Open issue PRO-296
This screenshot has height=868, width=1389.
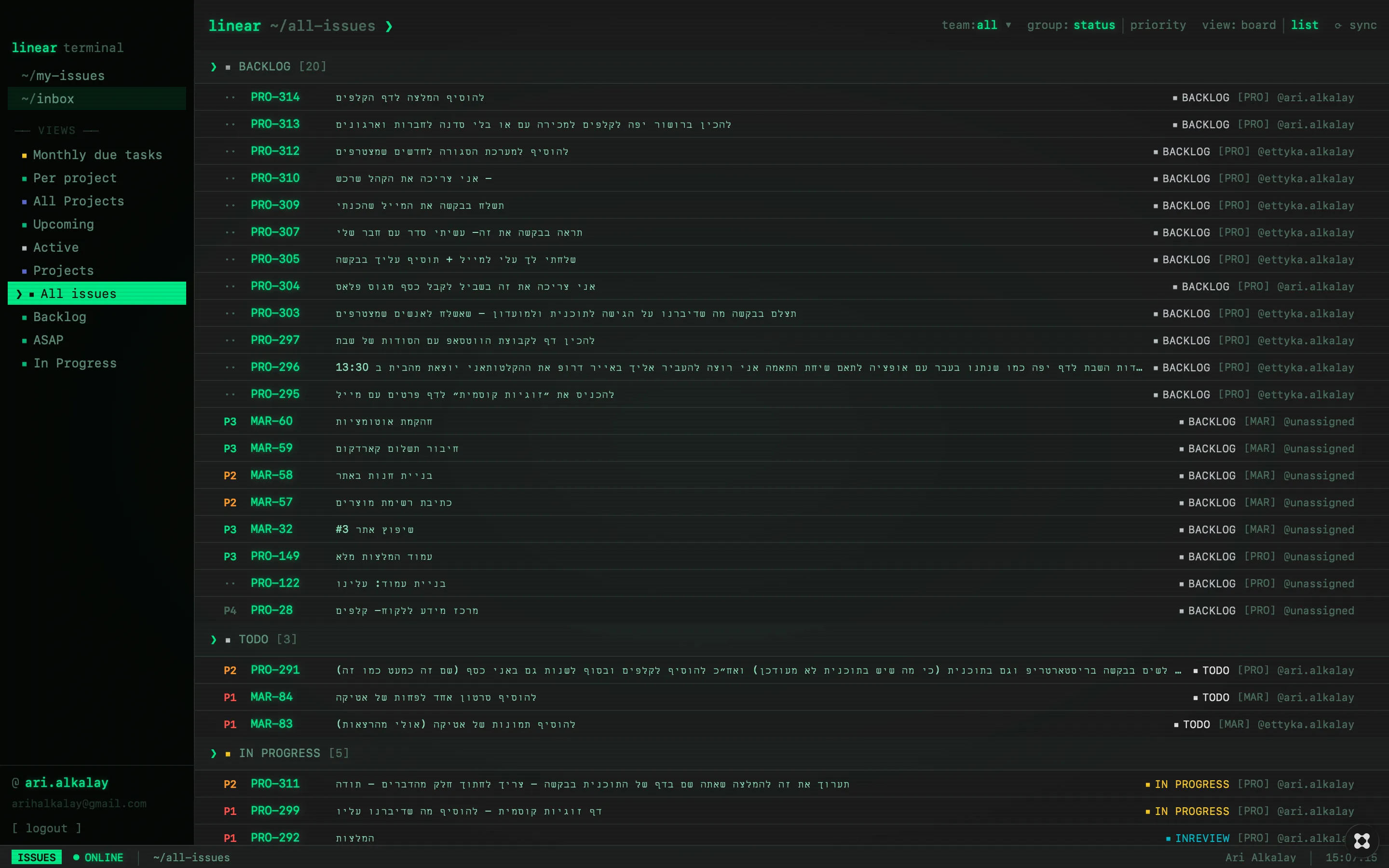[791, 367]
